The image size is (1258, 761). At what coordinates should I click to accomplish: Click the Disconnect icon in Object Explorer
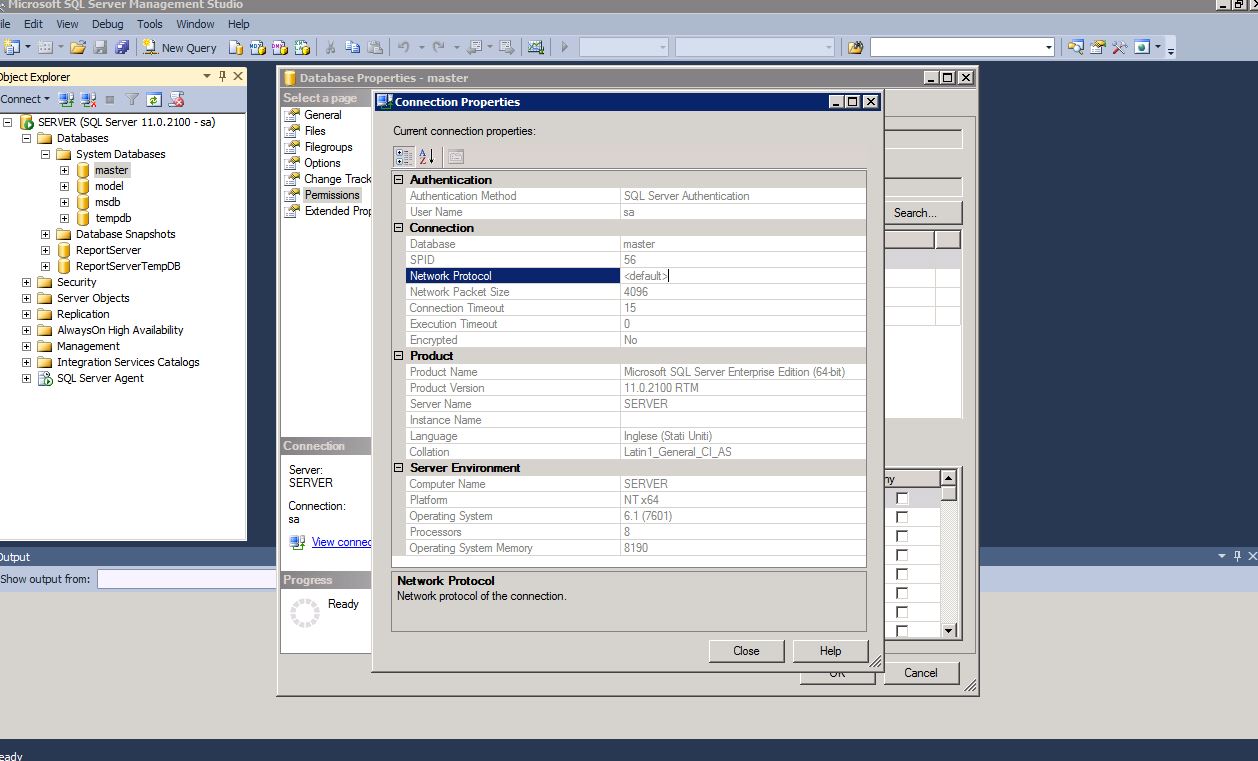point(88,99)
